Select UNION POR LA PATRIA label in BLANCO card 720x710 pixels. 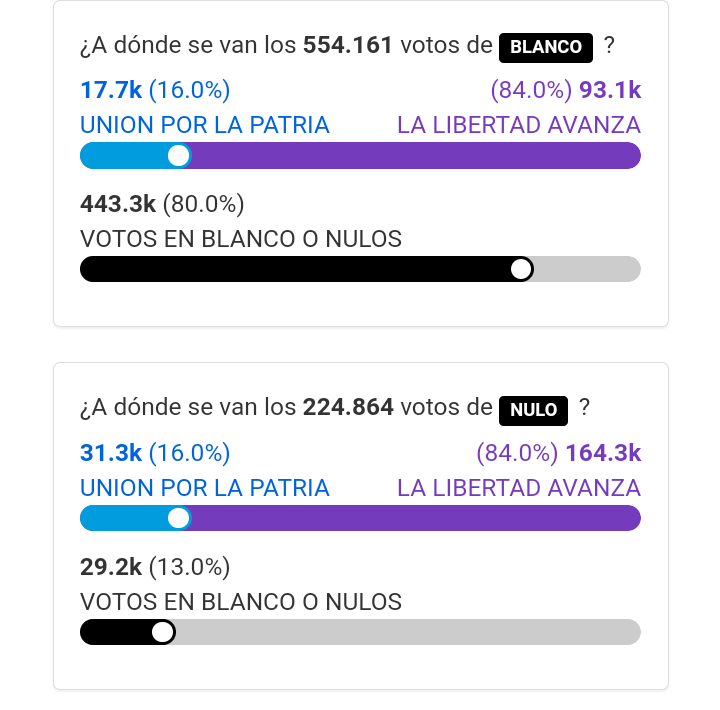click(x=205, y=125)
